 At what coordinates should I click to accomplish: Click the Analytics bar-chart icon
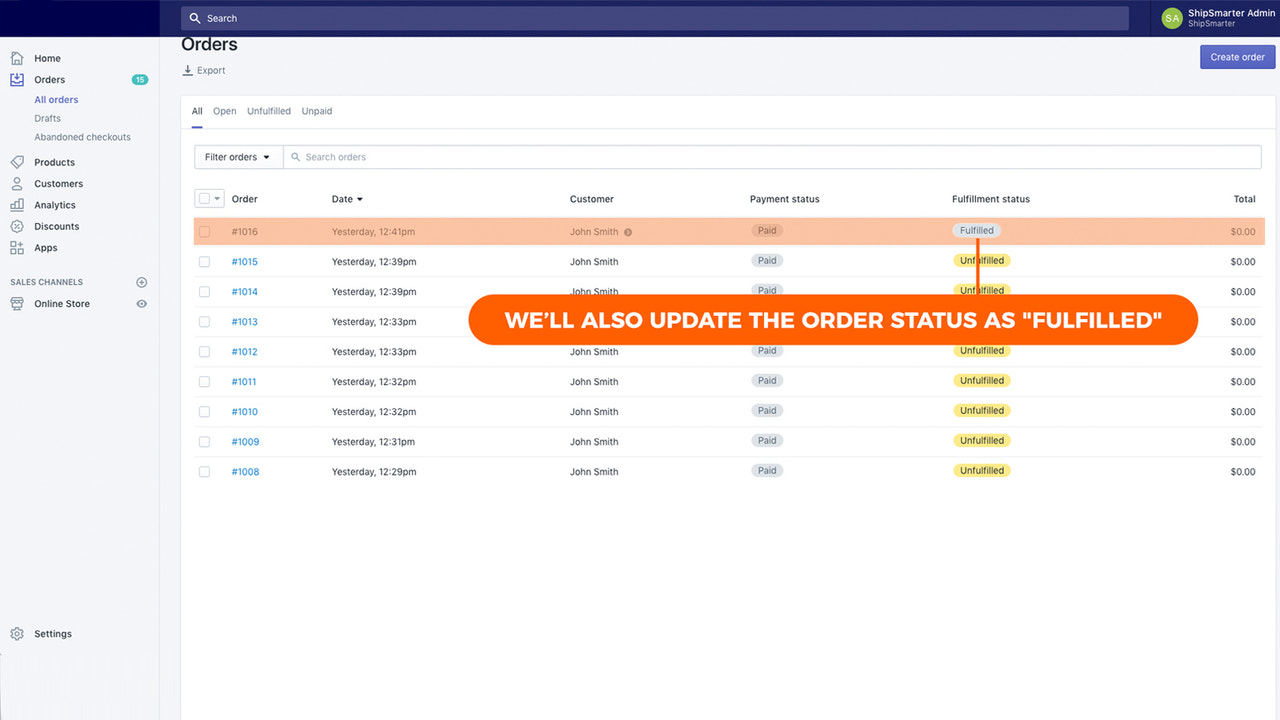[17, 204]
